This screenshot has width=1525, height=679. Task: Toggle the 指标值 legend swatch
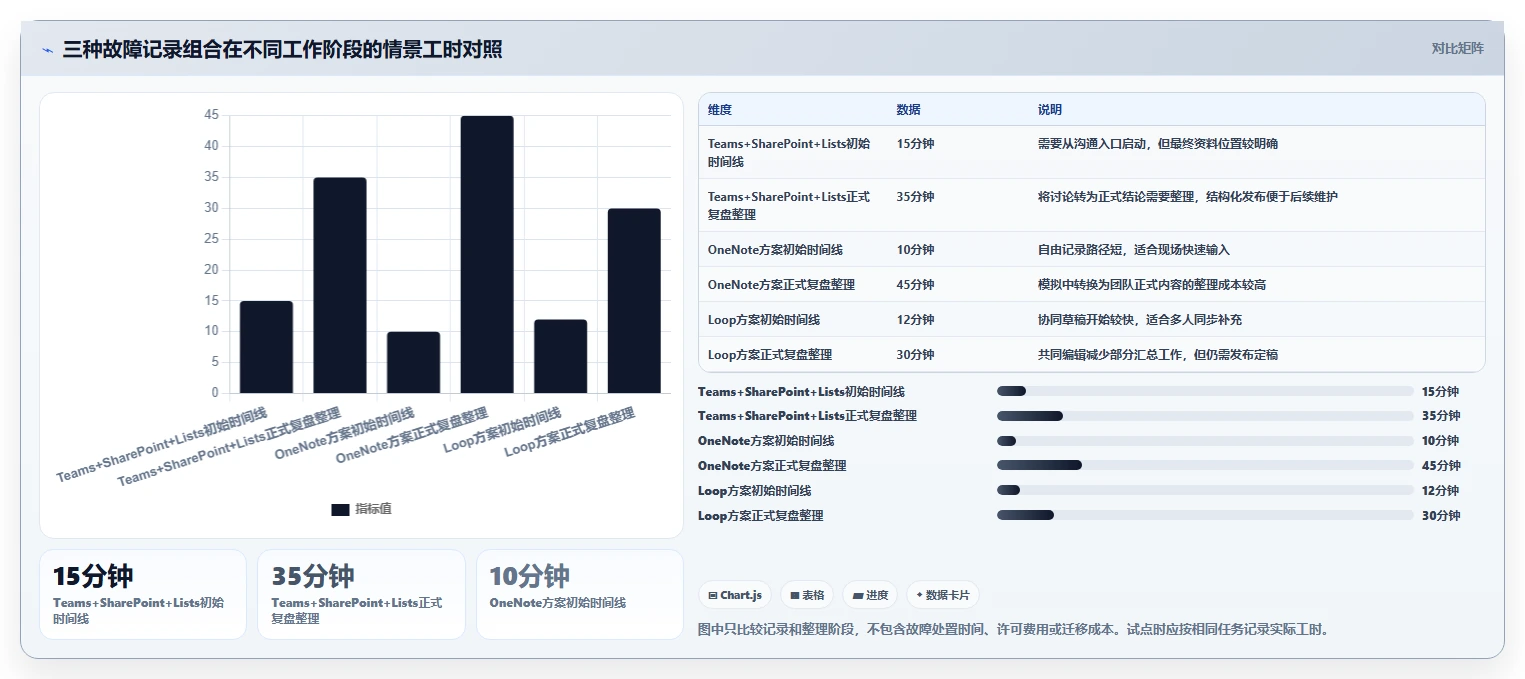point(340,509)
